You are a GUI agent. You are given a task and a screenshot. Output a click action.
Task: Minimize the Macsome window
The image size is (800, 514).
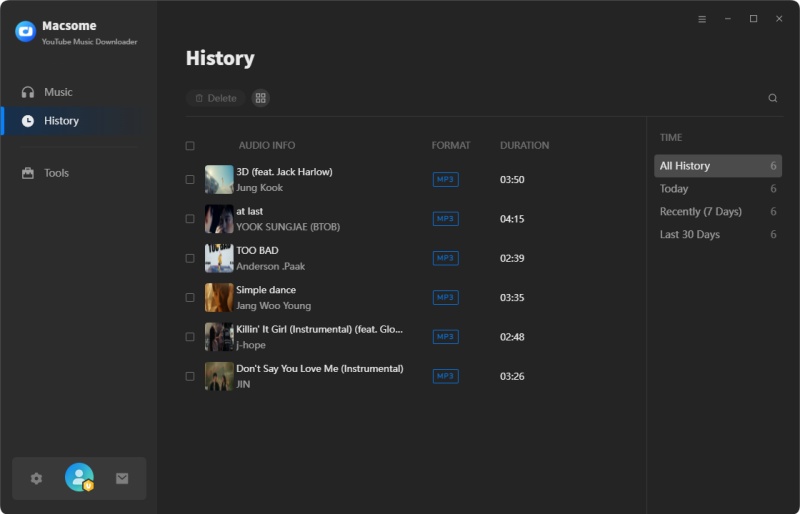pos(728,19)
